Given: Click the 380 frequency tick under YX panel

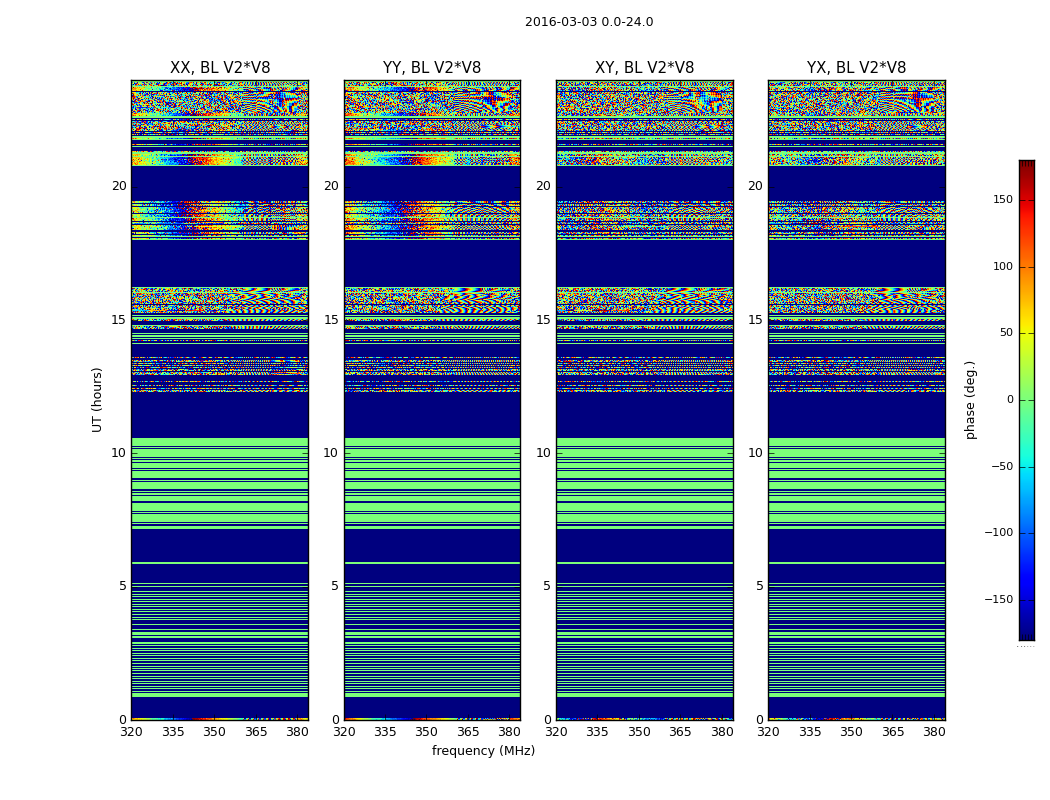Looking at the screenshot, I should point(934,732).
